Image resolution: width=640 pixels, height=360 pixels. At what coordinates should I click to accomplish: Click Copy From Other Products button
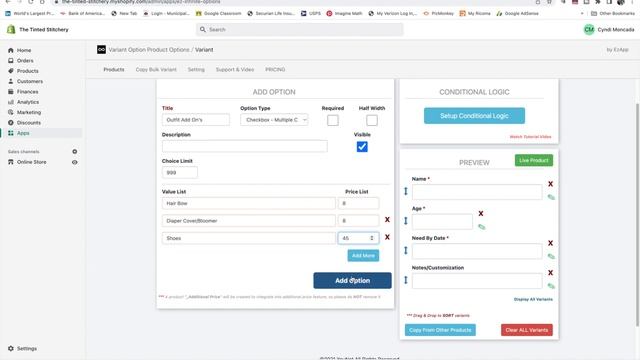[x=440, y=330]
